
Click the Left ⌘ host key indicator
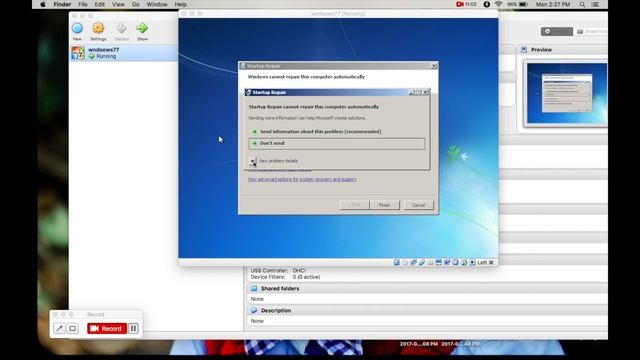[x=485, y=262]
